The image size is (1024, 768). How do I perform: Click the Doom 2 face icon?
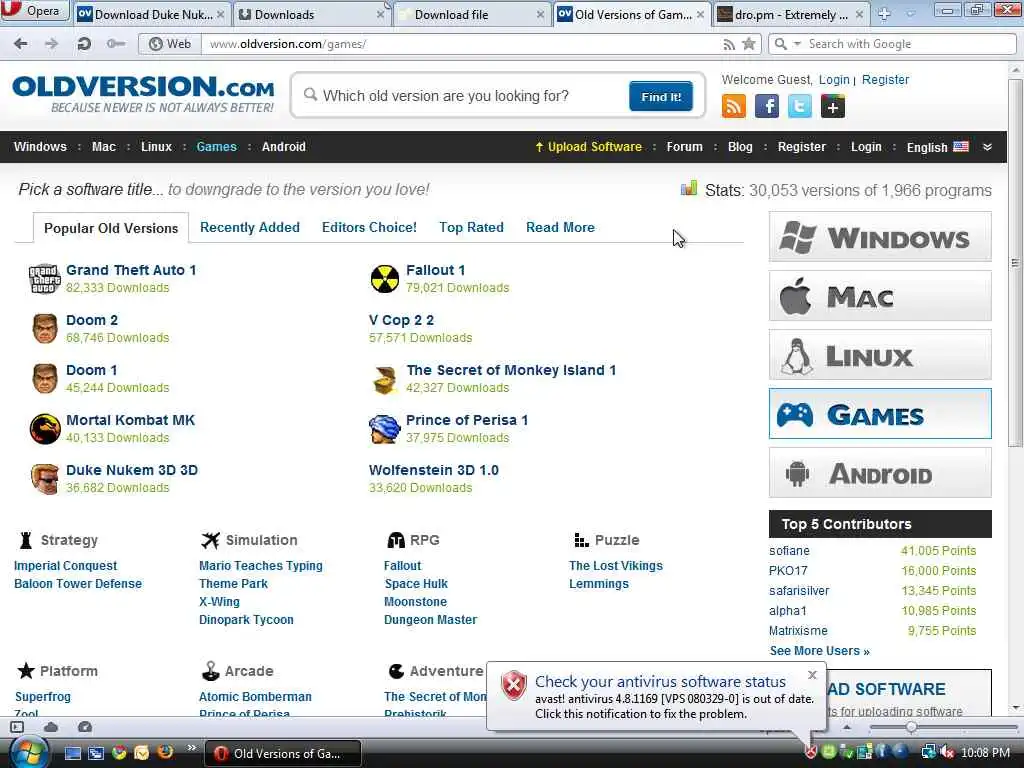(x=45, y=328)
